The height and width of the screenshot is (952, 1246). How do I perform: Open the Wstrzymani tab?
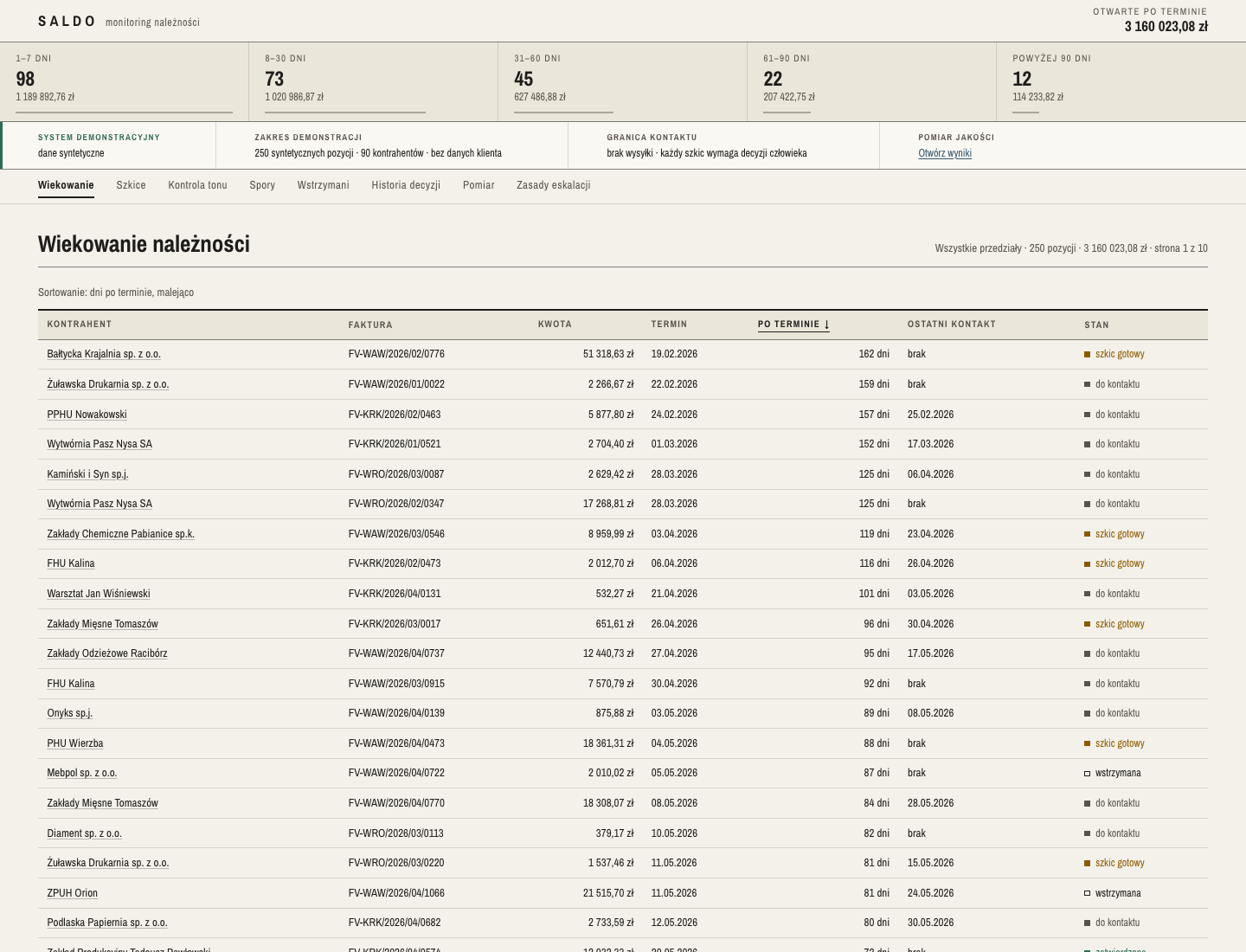pyautogui.click(x=324, y=185)
